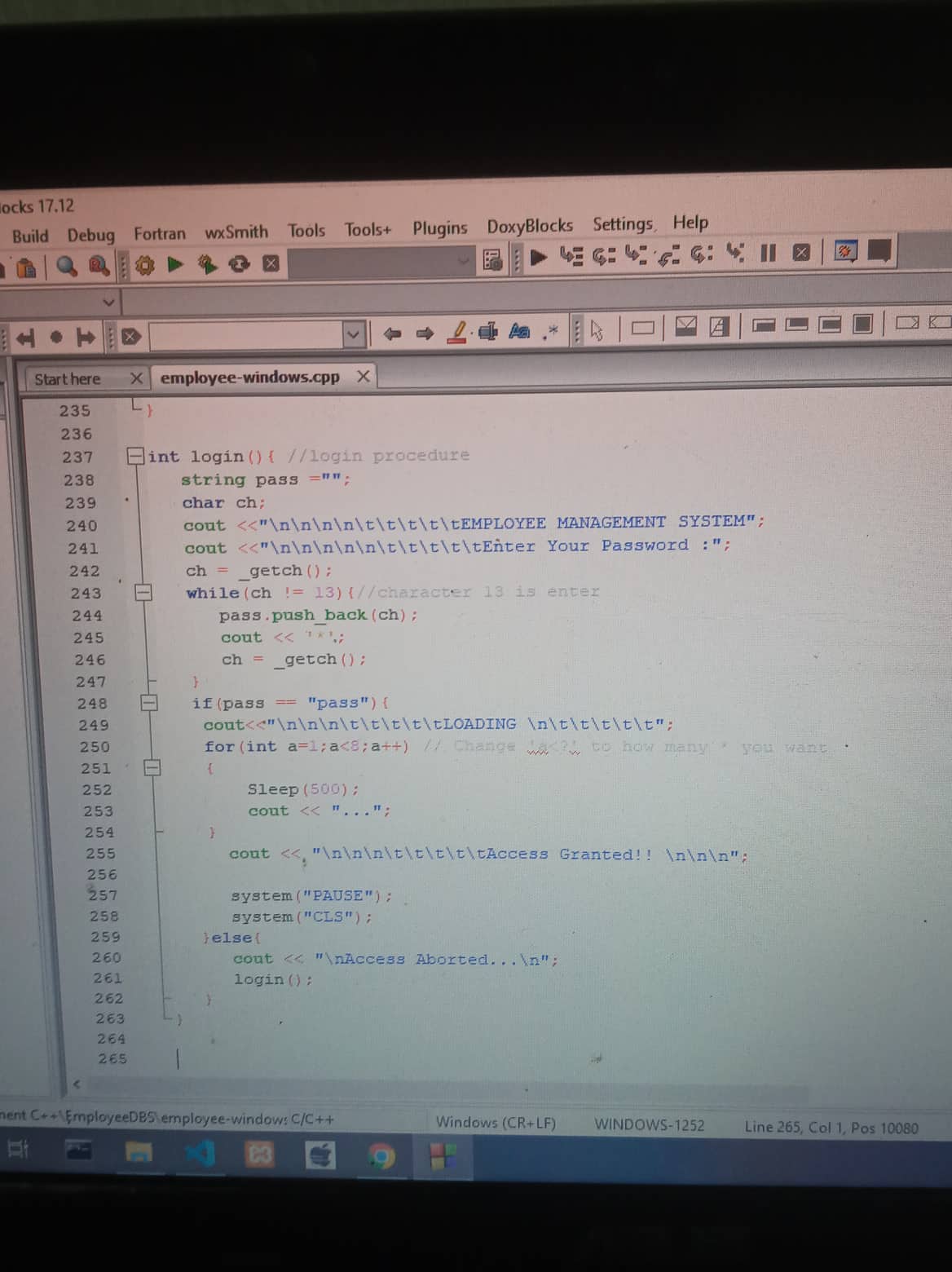Click the Abort build icon
952x1272 pixels.
point(271,263)
